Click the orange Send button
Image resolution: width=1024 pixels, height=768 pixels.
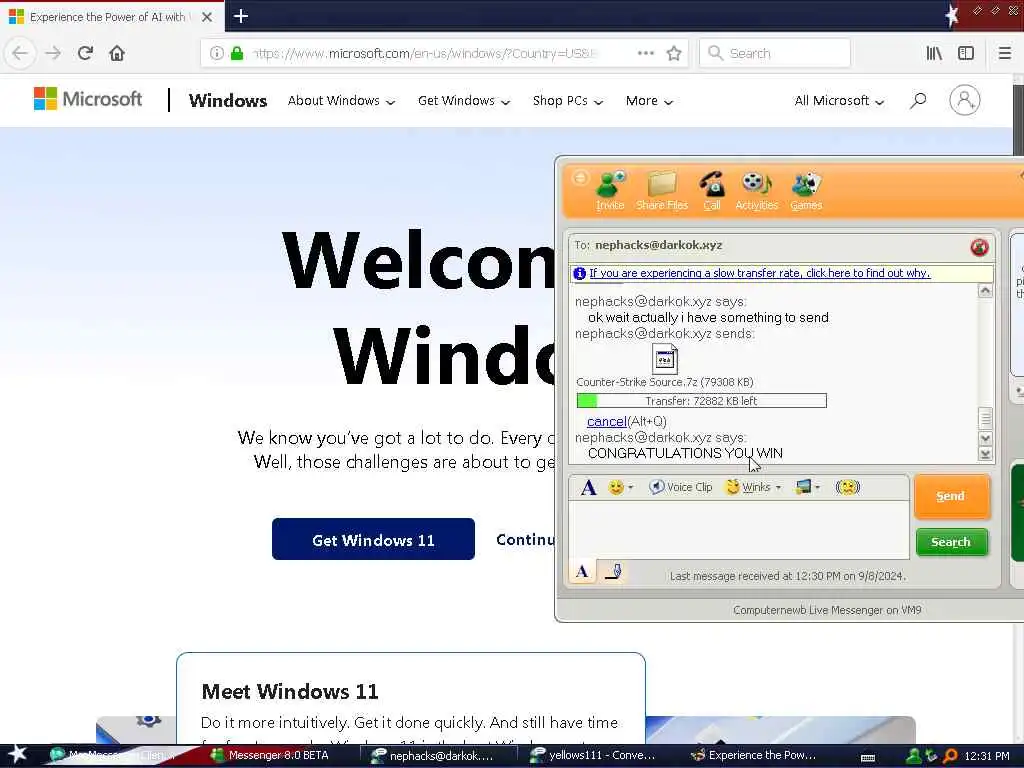952,496
